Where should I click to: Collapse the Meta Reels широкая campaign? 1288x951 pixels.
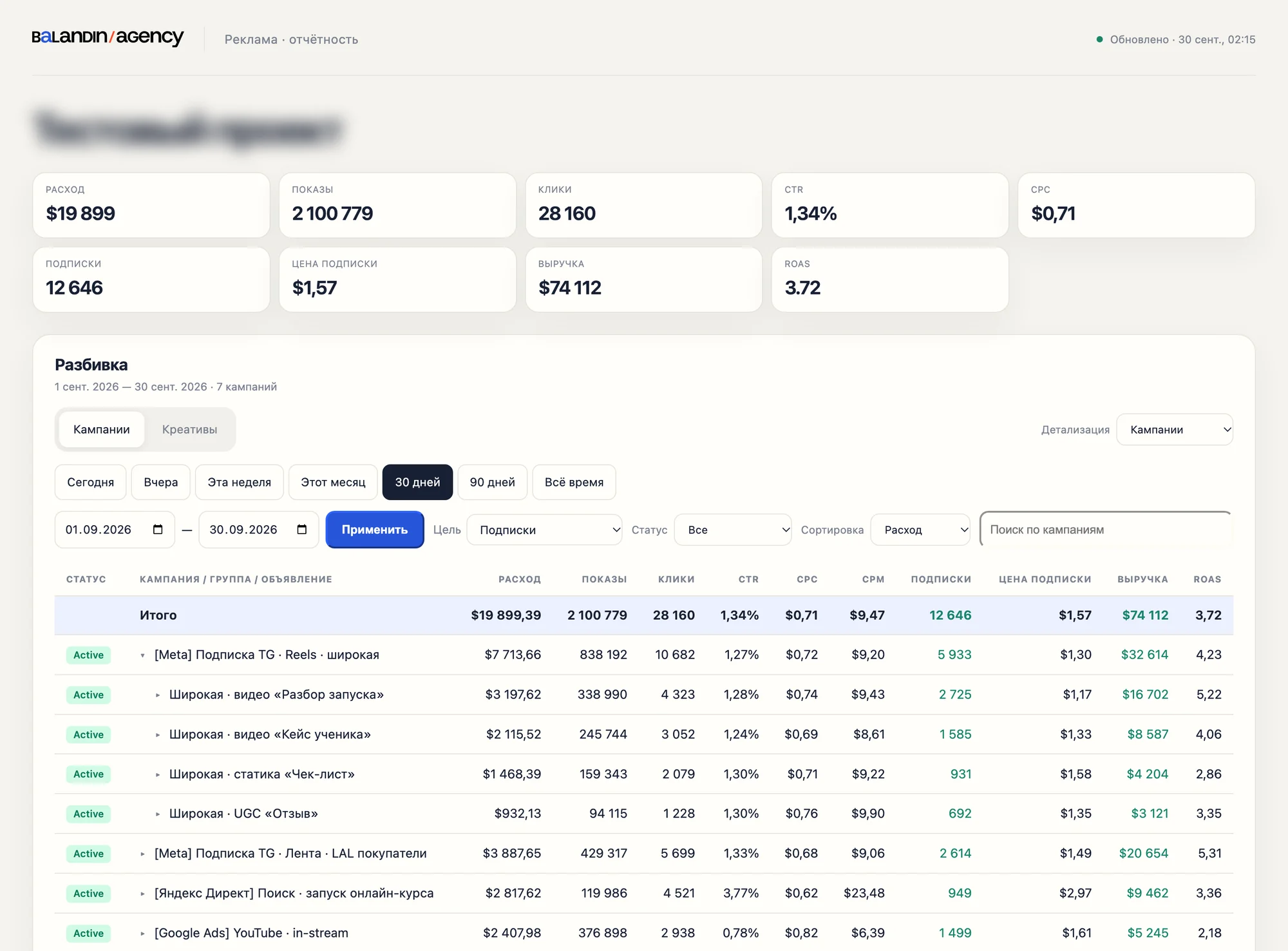point(143,655)
